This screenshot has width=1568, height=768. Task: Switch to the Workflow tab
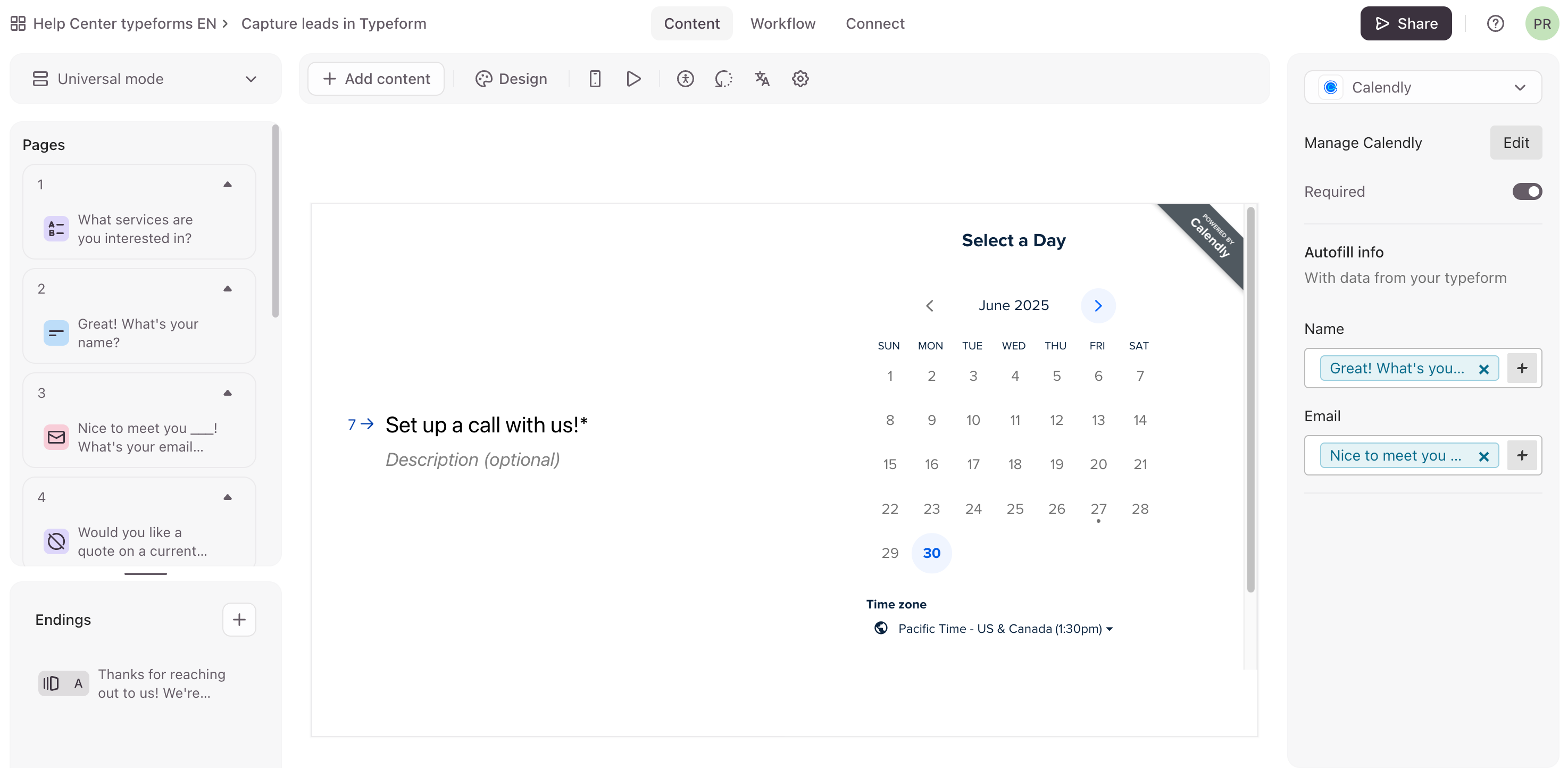[x=782, y=23]
